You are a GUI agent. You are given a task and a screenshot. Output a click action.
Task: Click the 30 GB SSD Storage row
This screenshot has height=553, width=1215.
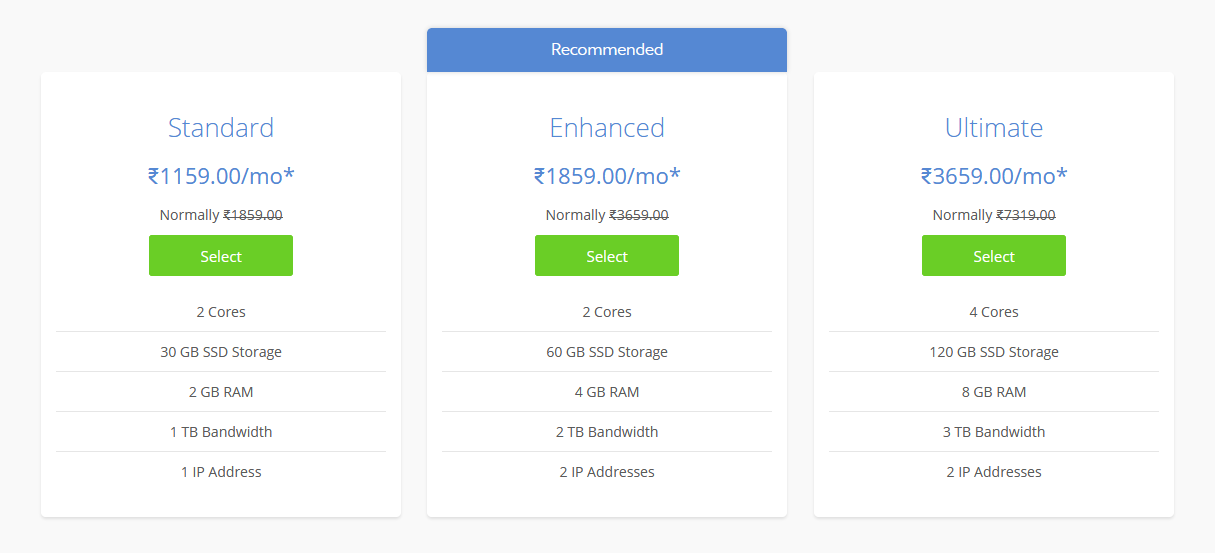(x=221, y=352)
